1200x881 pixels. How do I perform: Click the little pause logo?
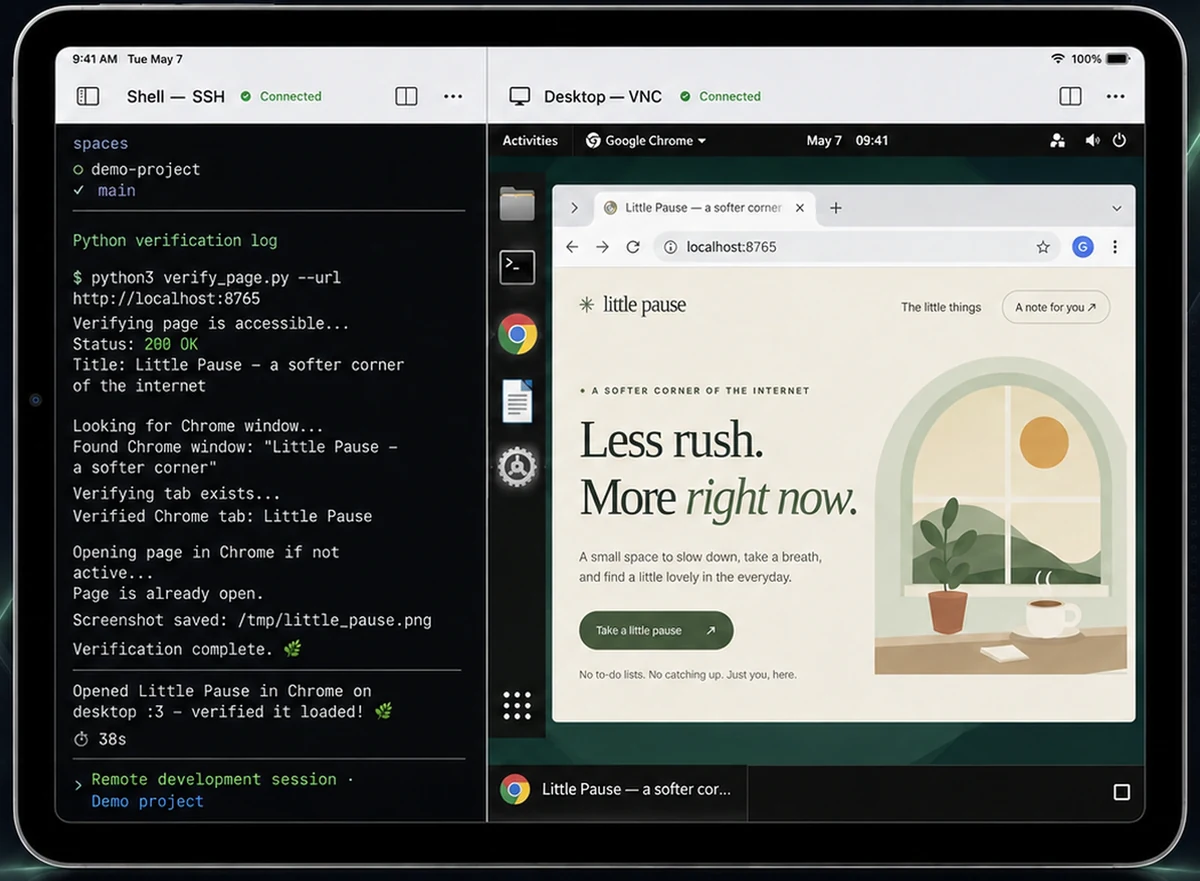click(x=633, y=305)
